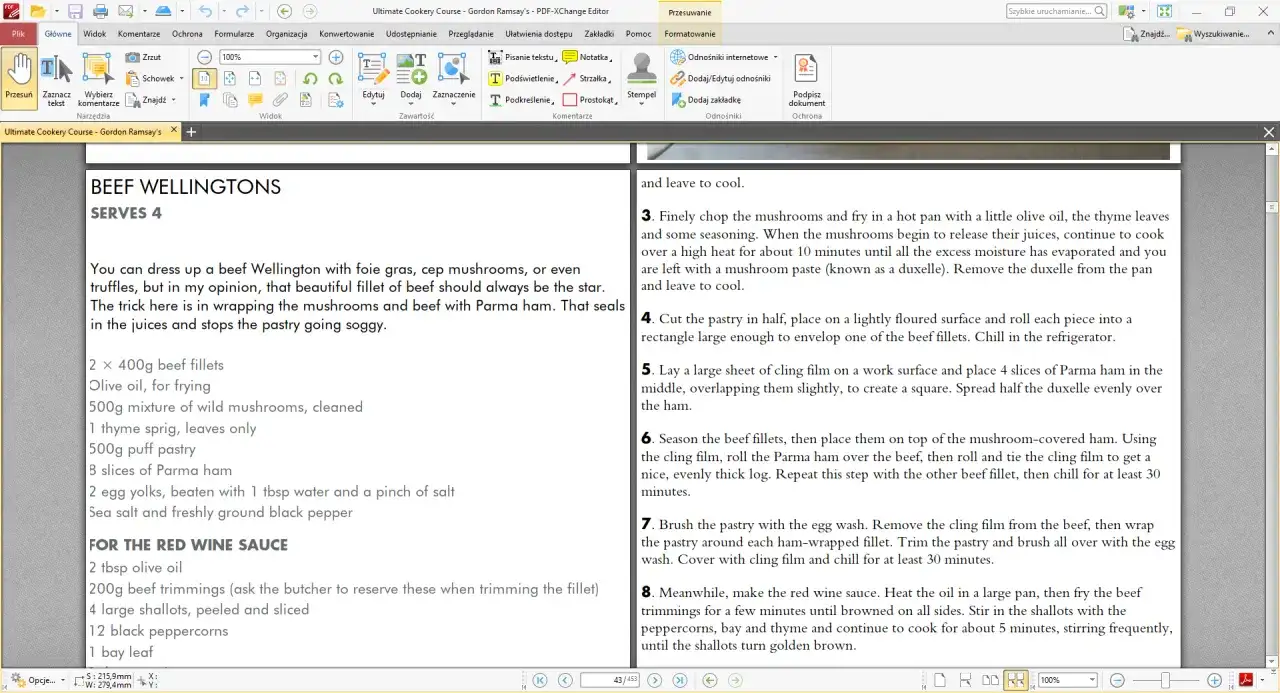Go to the previous page
Screen dimensions: 1280x693
[565, 680]
